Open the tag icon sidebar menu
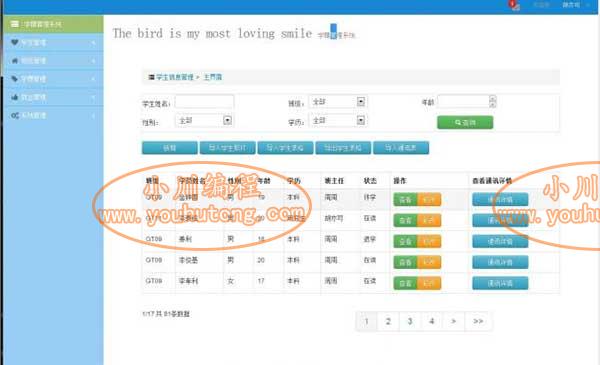Viewport: 600px width, 365px height. click(53, 79)
